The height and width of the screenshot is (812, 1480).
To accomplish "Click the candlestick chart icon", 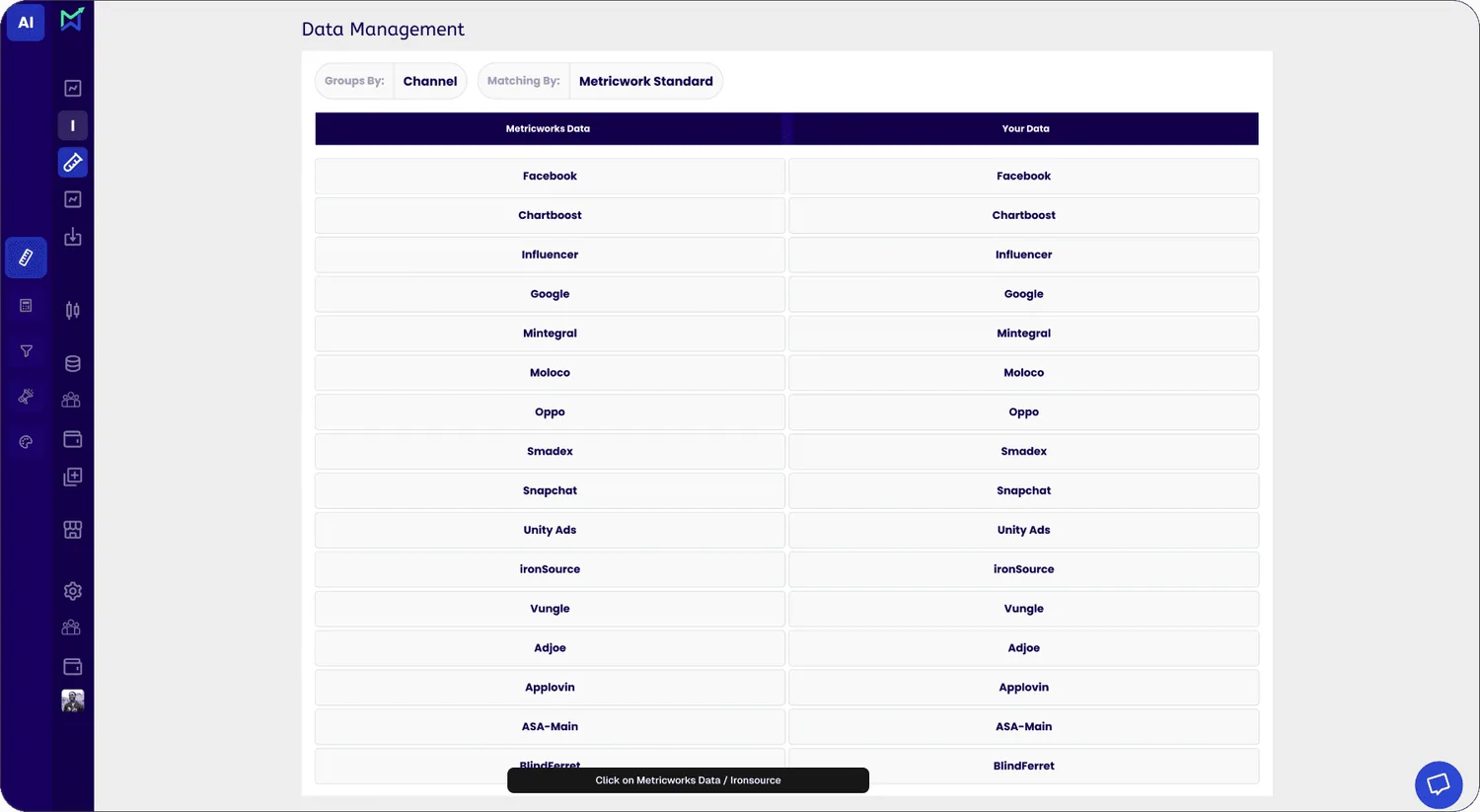I will [73, 311].
